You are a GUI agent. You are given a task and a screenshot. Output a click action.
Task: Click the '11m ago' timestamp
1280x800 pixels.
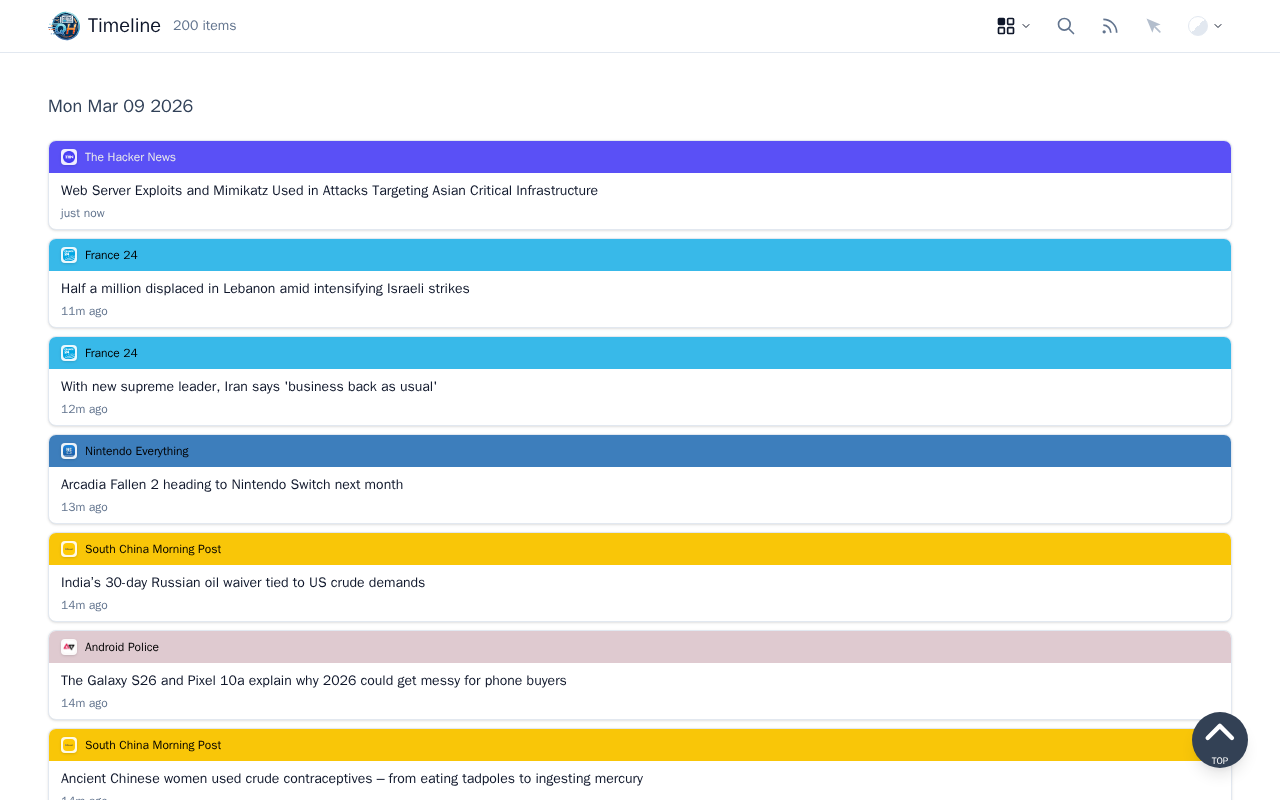(84, 311)
